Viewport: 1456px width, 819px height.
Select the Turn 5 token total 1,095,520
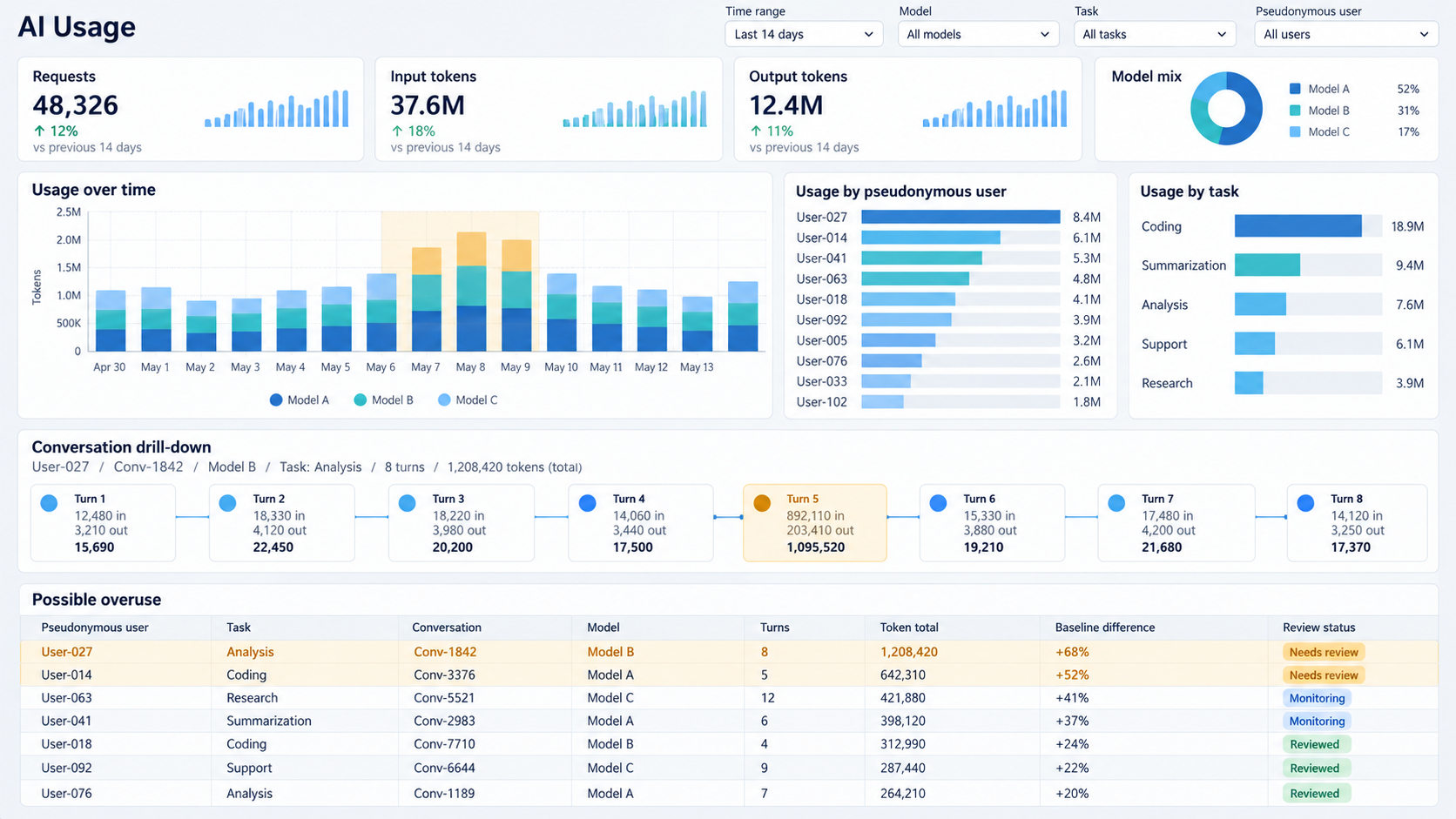pos(815,547)
